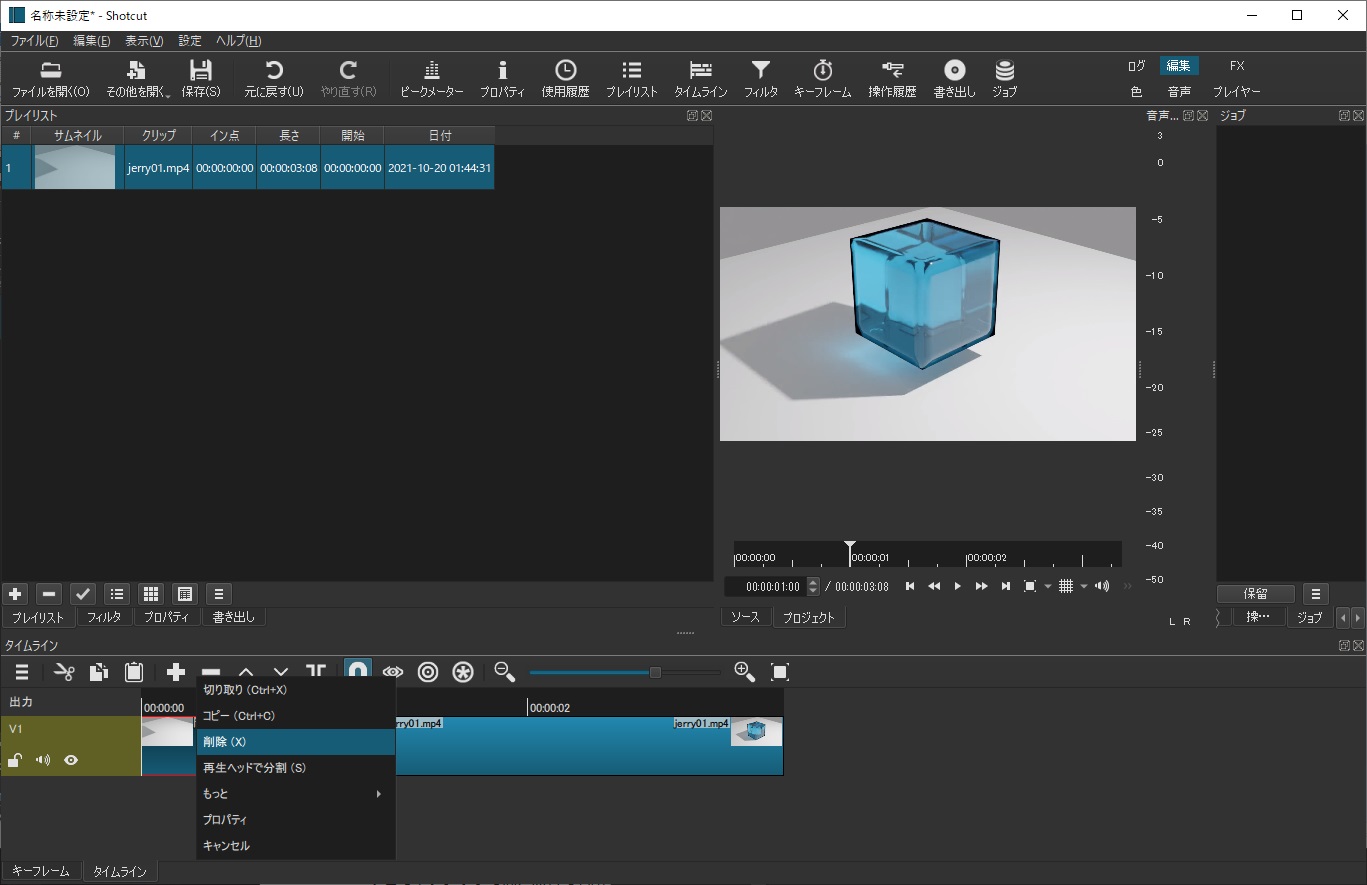Open the playlist hamburger menu

[x=219, y=594]
